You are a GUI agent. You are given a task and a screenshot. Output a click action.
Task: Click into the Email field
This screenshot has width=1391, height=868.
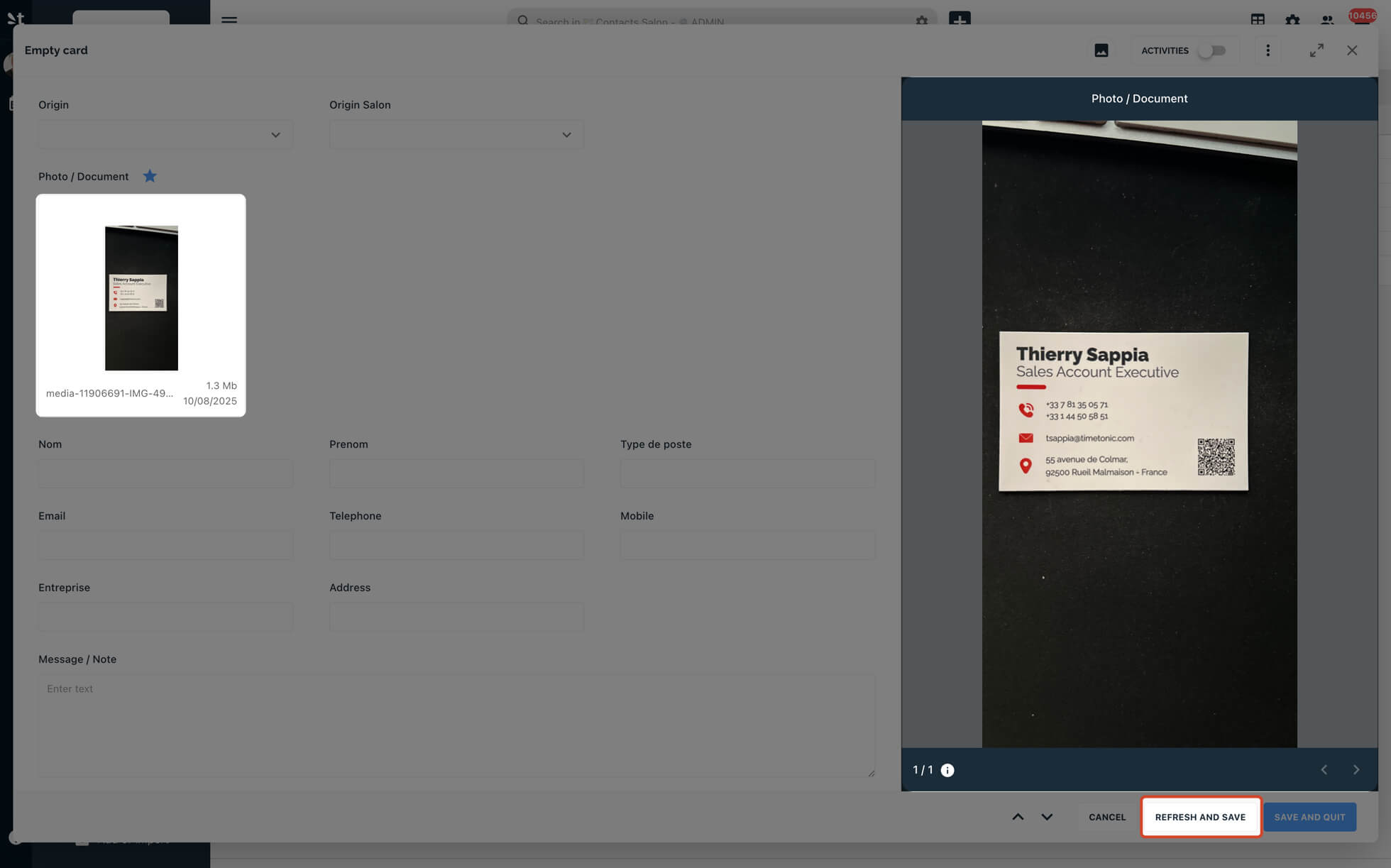165,545
